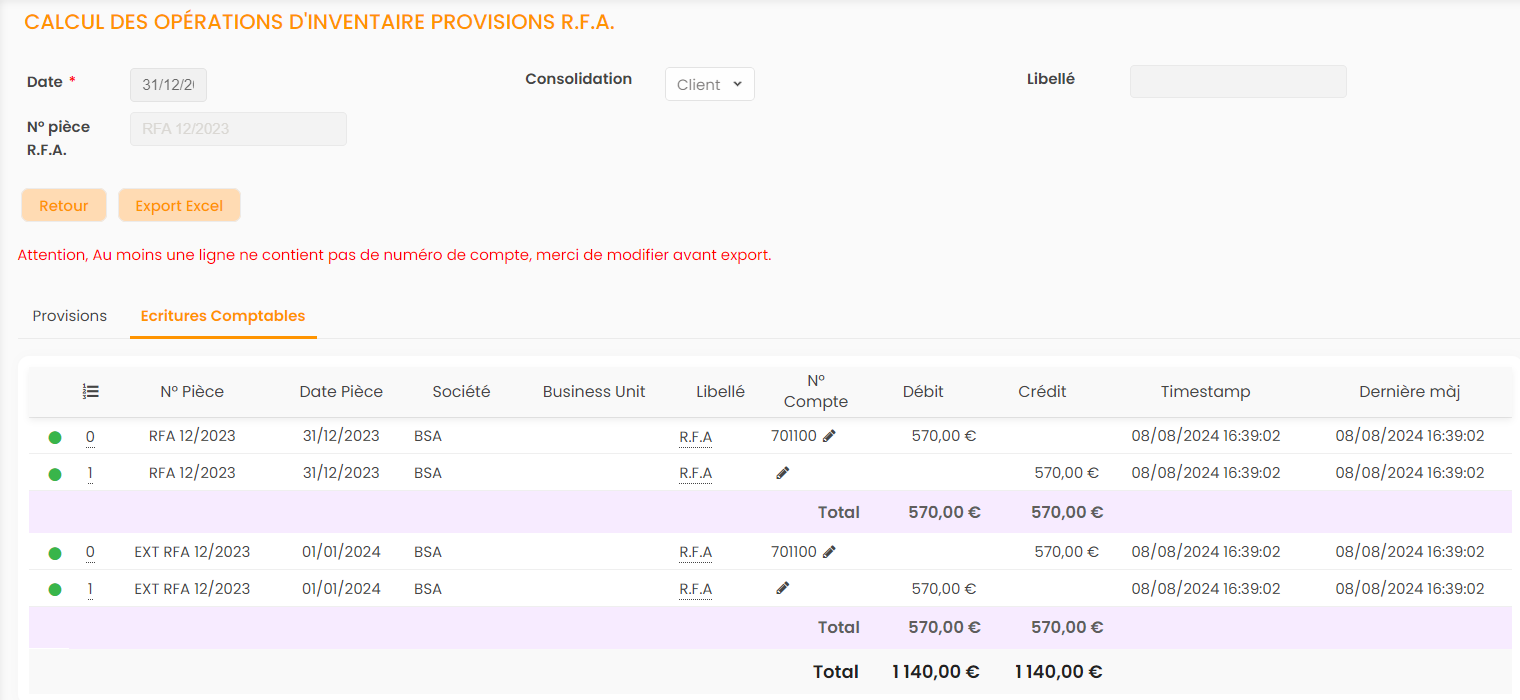1520x700 pixels.
Task: Click the Export Excel button
Action: pos(179,206)
